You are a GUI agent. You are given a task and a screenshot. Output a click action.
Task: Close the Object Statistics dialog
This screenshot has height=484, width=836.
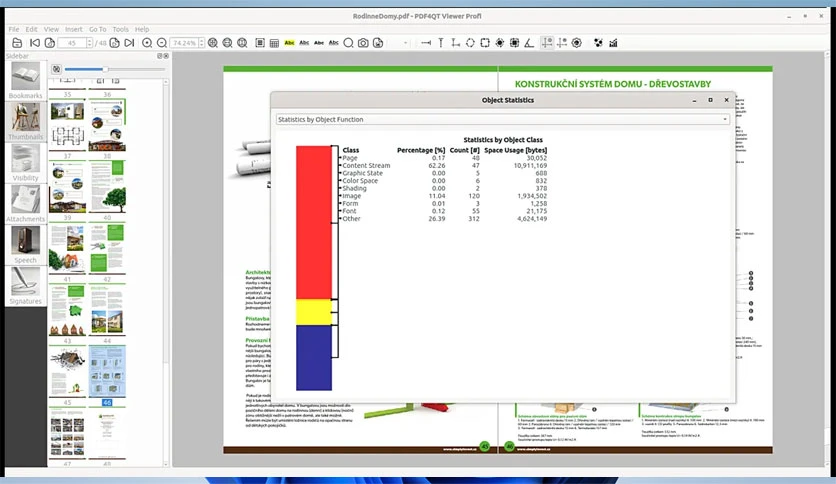tap(726, 100)
